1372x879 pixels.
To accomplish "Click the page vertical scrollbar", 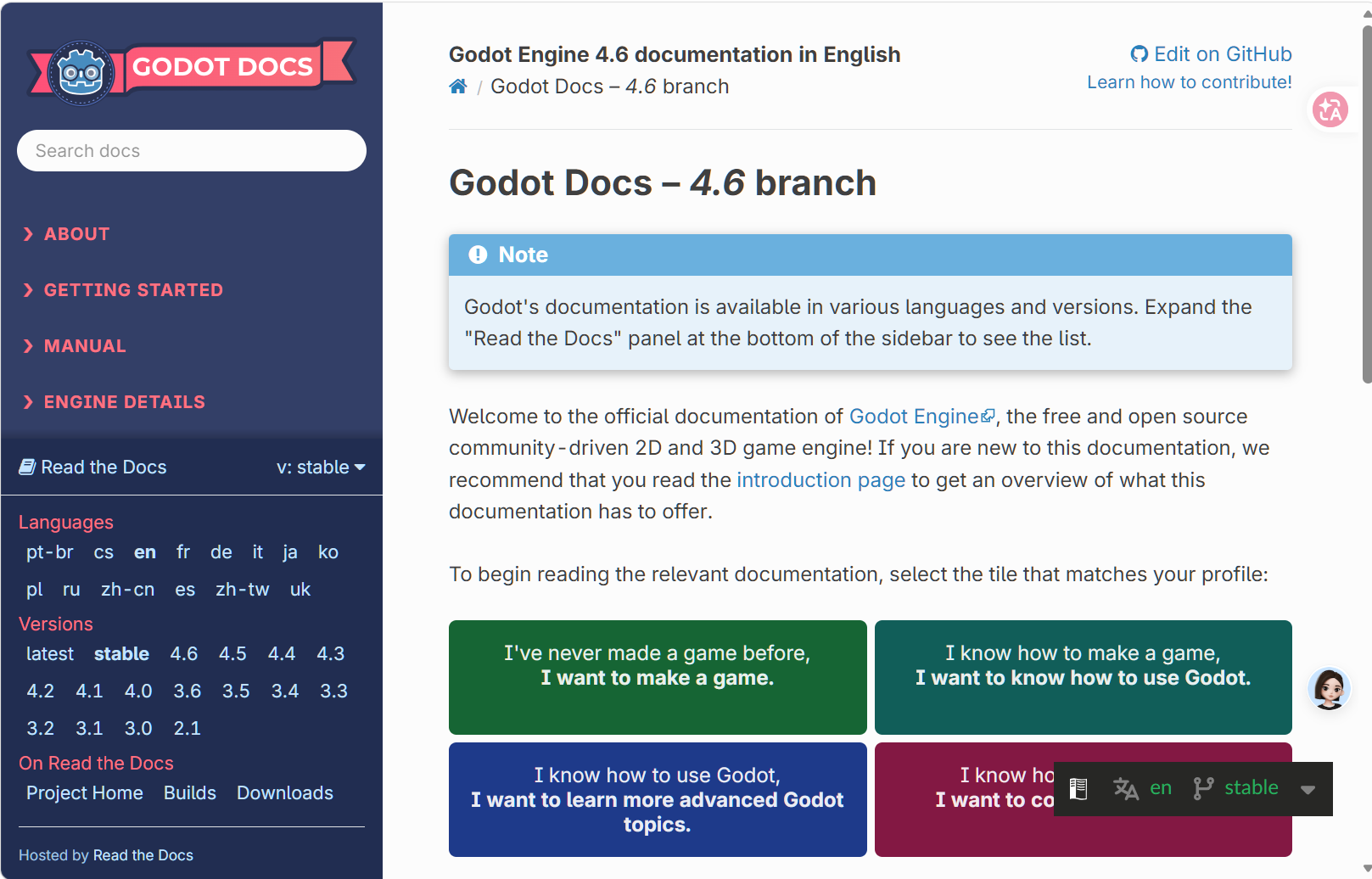I will click(x=1366, y=204).
